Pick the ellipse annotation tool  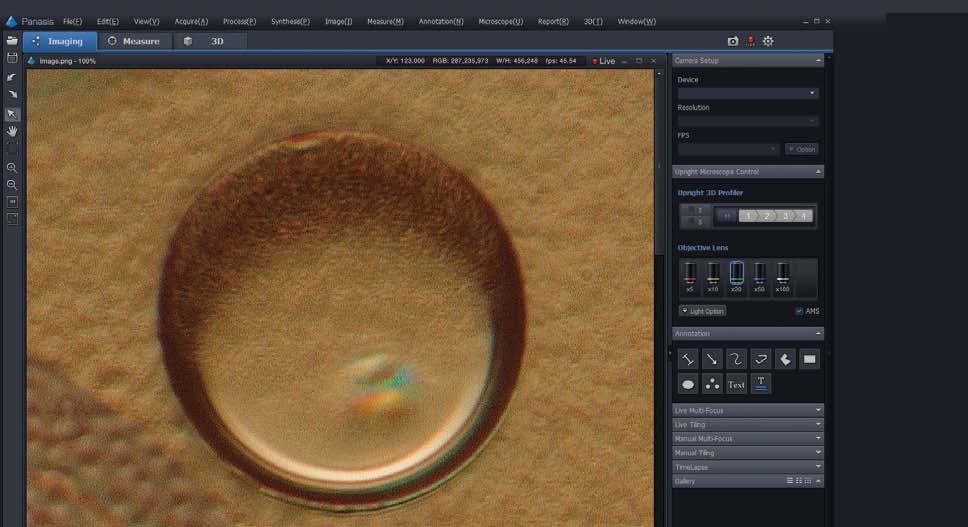point(688,384)
